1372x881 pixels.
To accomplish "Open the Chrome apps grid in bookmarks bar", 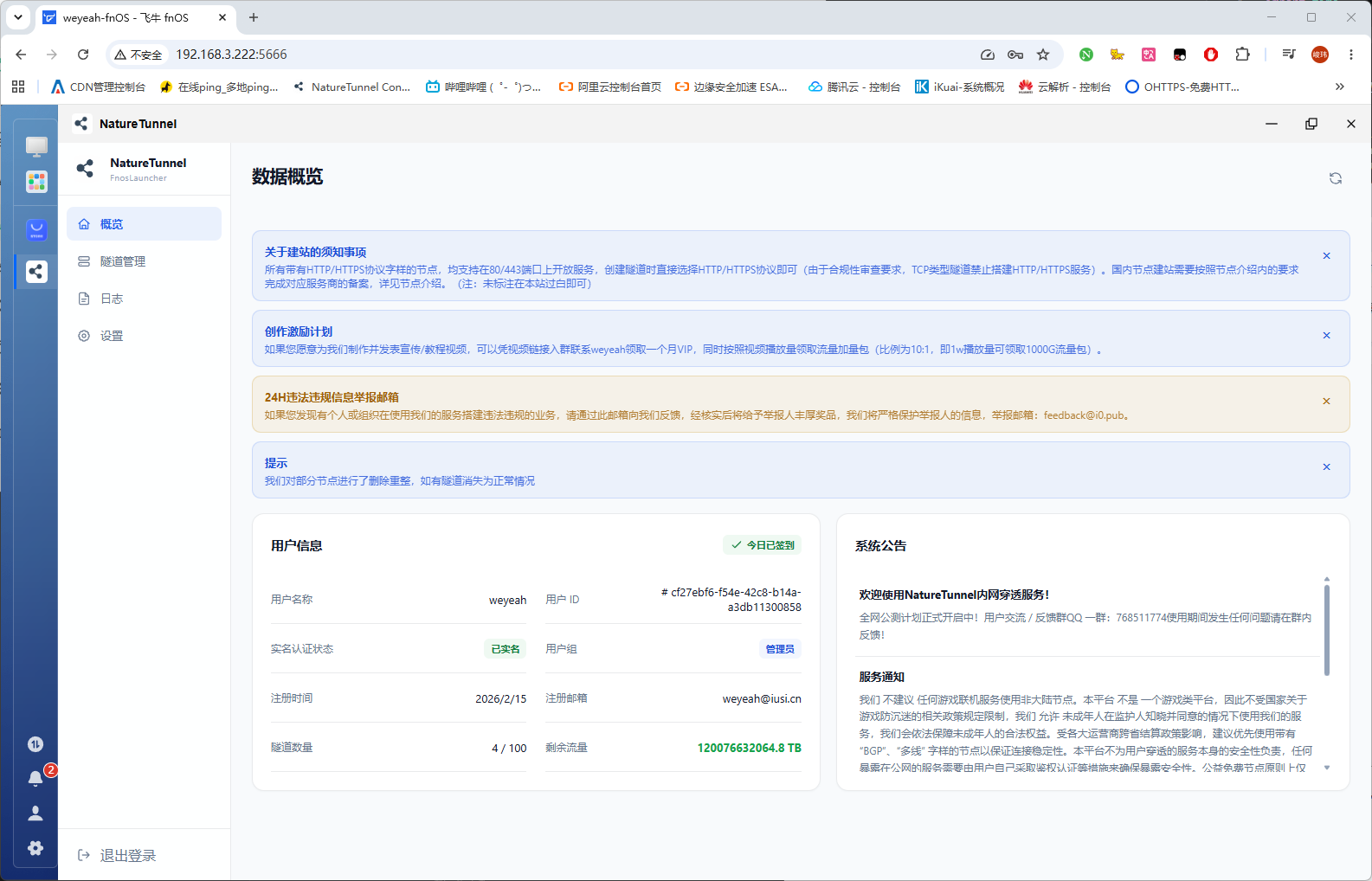I will coord(18,87).
